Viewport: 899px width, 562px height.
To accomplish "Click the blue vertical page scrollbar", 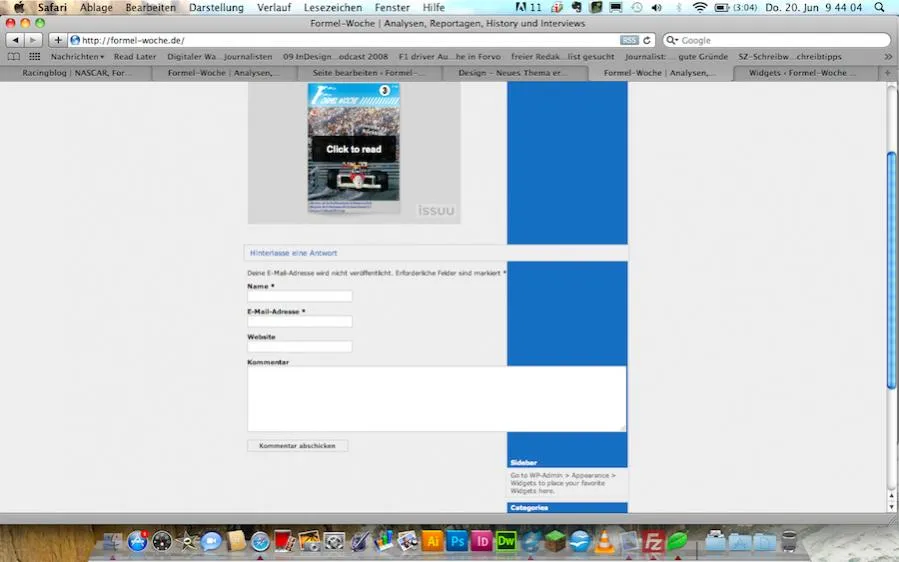I will [x=891, y=270].
